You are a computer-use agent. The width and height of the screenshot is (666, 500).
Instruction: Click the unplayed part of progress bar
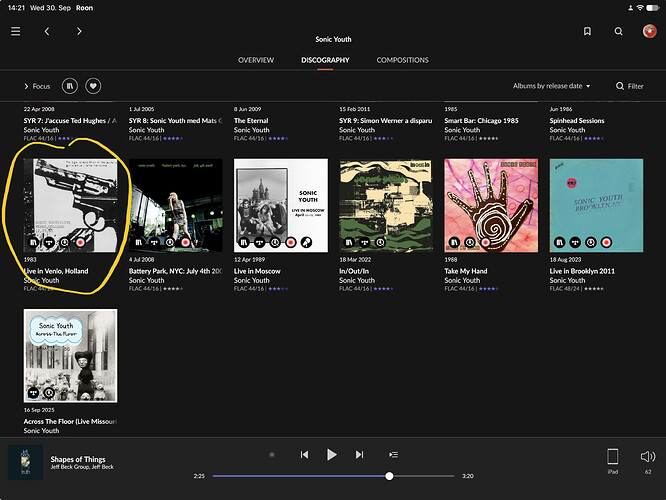[x=423, y=476]
